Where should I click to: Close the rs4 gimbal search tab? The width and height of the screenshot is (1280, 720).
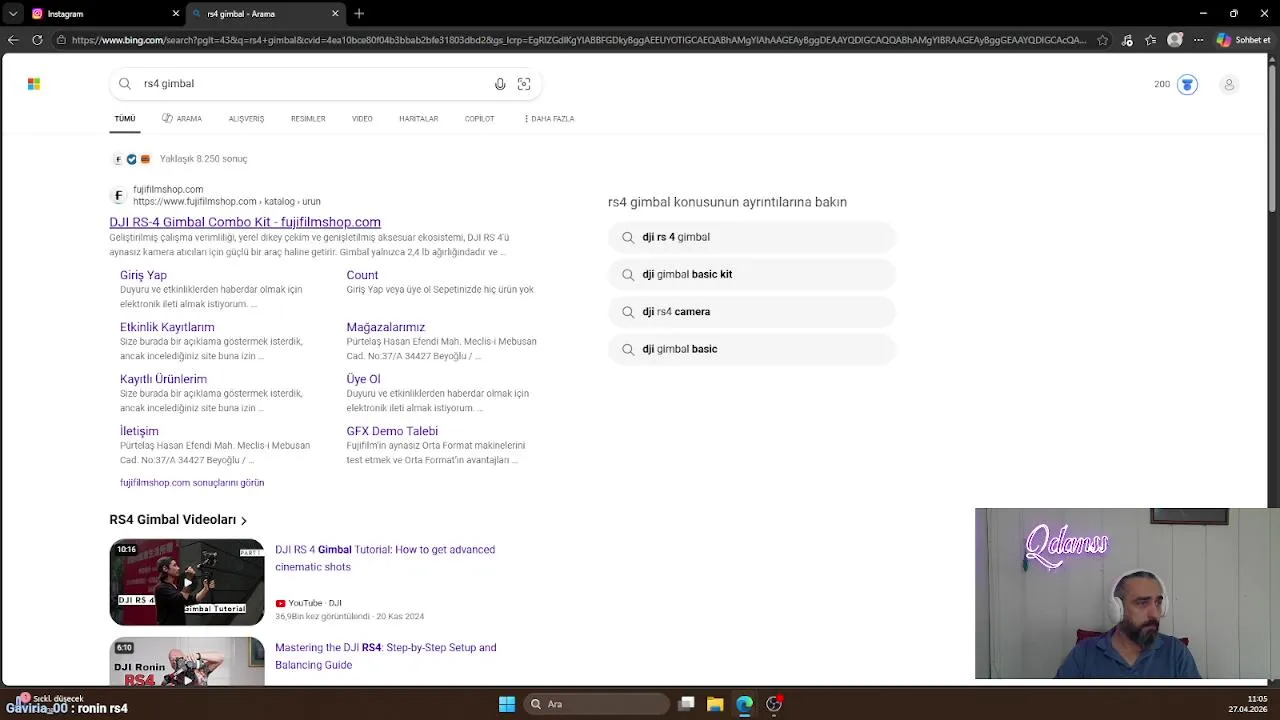click(x=335, y=14)
